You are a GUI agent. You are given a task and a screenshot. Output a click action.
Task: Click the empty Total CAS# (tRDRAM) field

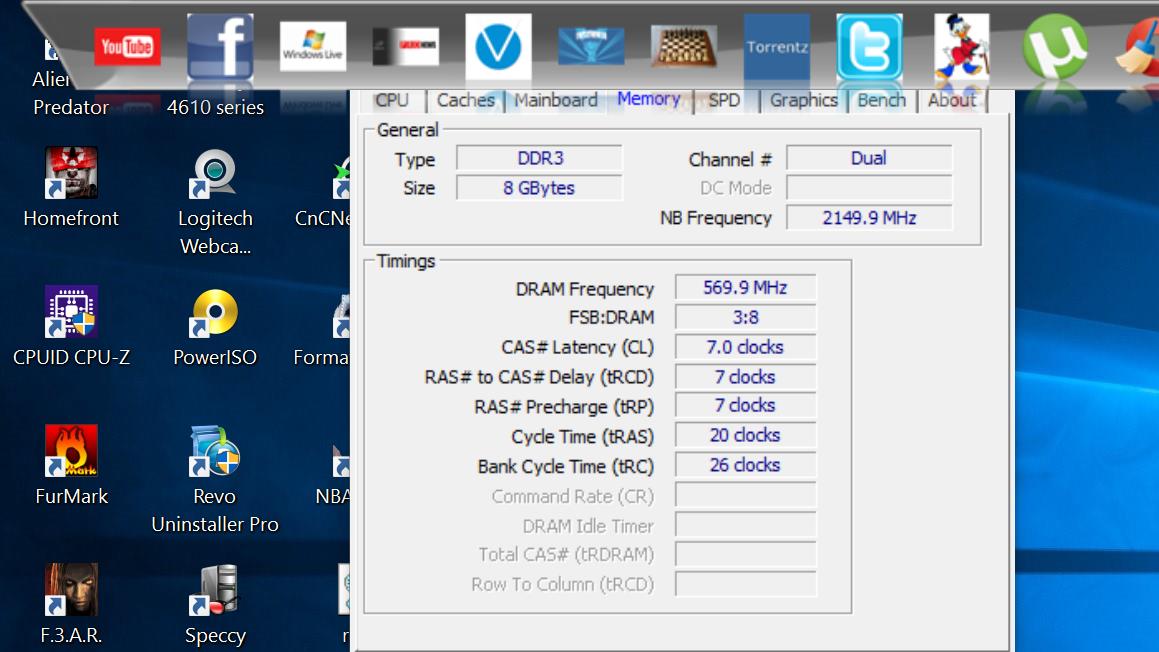(745, 554)
